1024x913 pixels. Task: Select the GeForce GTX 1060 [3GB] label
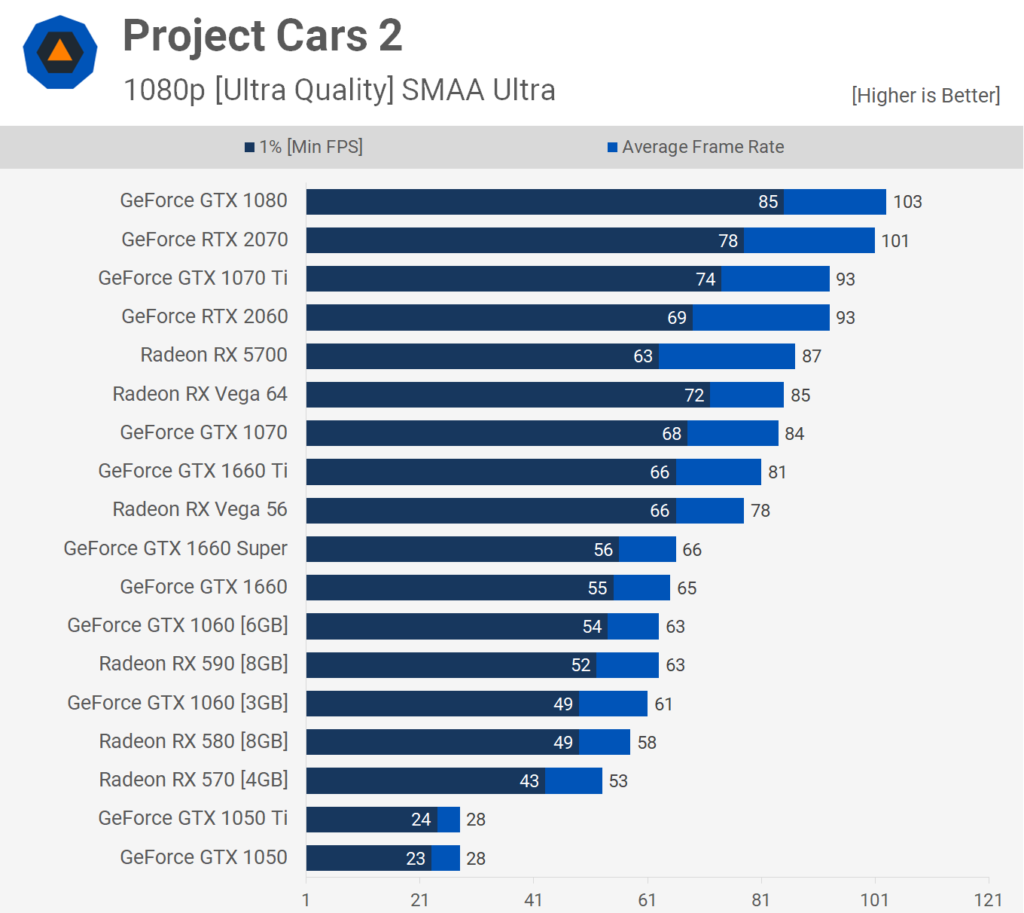click(178, 703)
